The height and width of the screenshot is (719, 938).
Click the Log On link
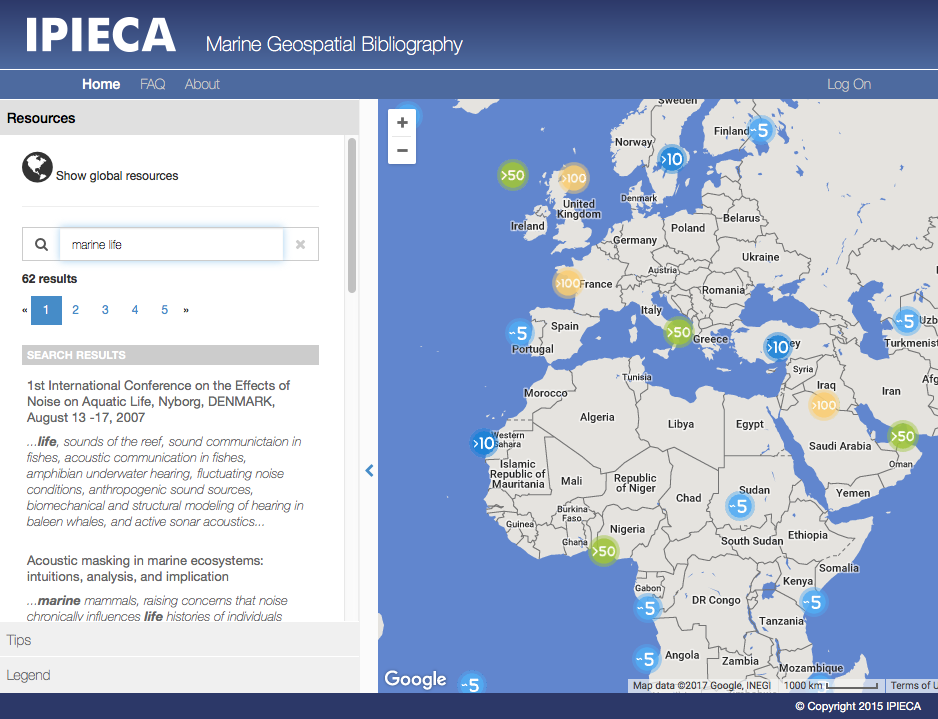(x=849, y=84)
